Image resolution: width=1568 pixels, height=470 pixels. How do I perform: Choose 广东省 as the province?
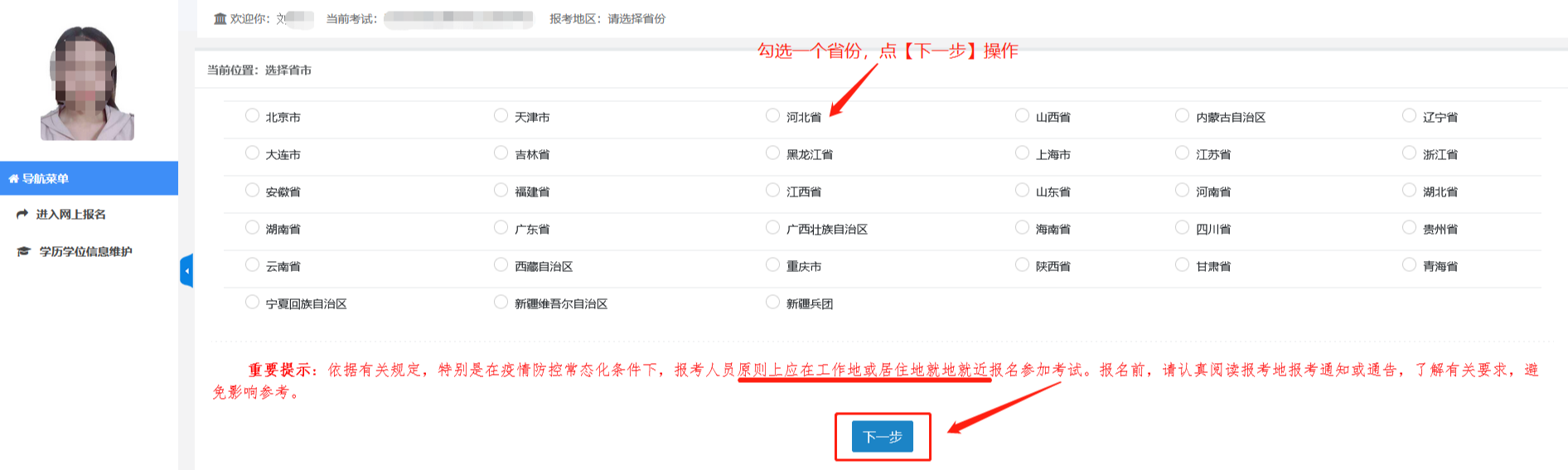[x=501, y=227]
